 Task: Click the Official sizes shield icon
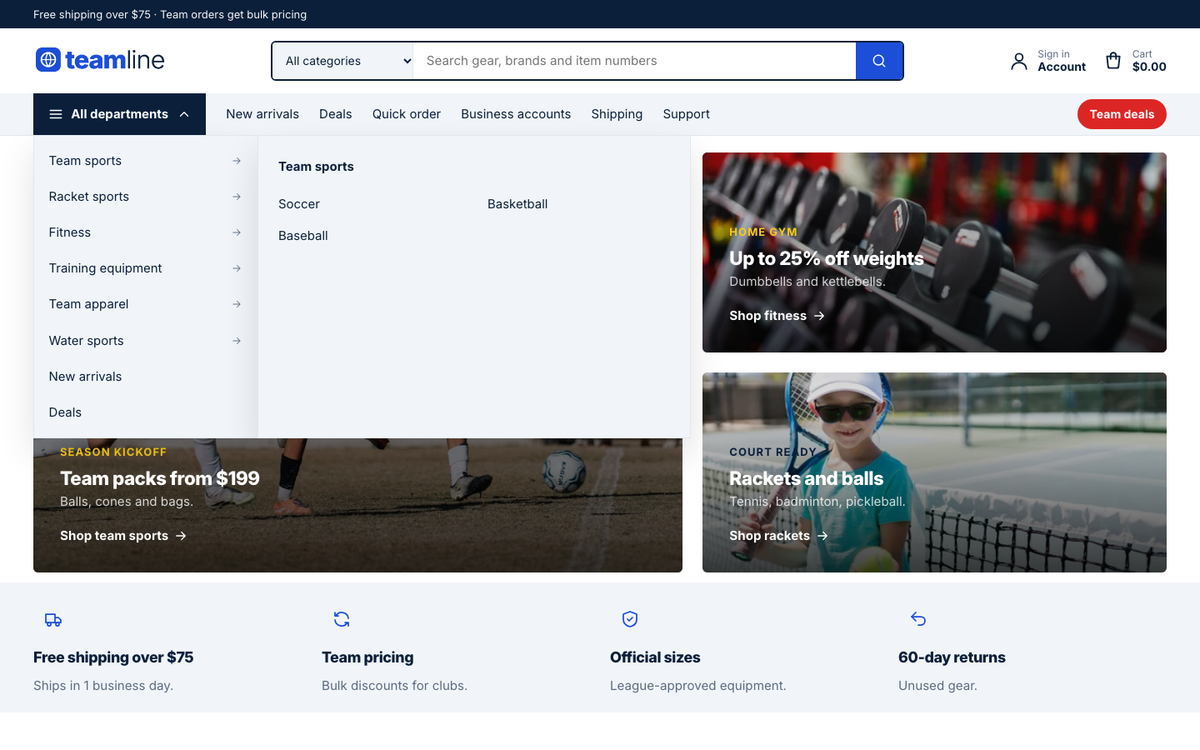[630, 619]
